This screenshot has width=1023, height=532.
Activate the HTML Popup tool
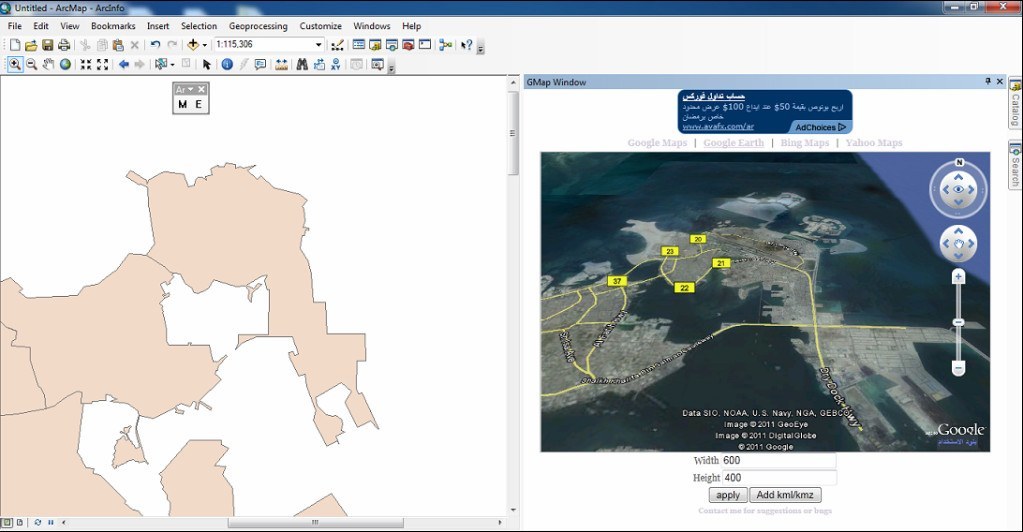(x=260, y=65)
